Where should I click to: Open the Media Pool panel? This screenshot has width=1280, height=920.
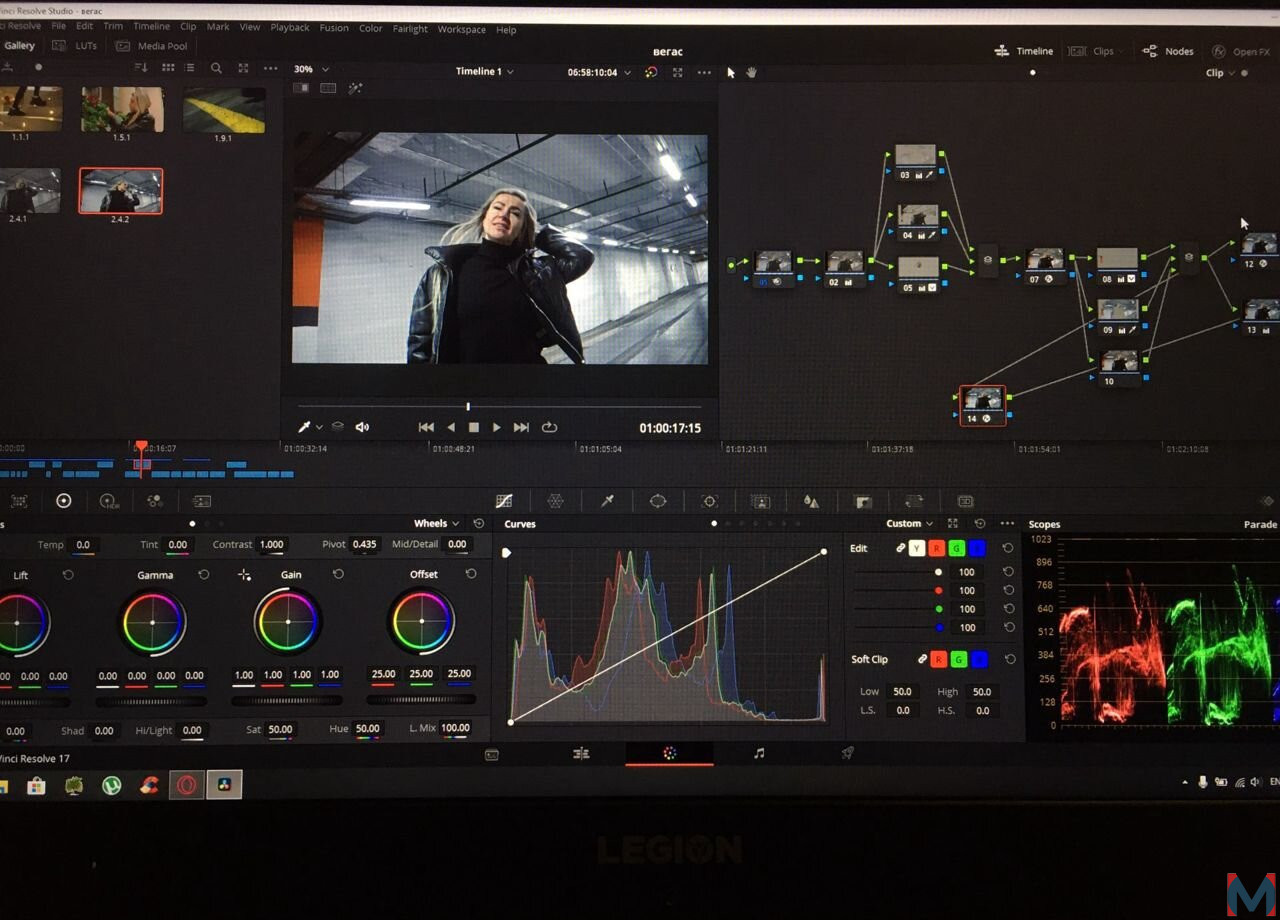point(152,46)
